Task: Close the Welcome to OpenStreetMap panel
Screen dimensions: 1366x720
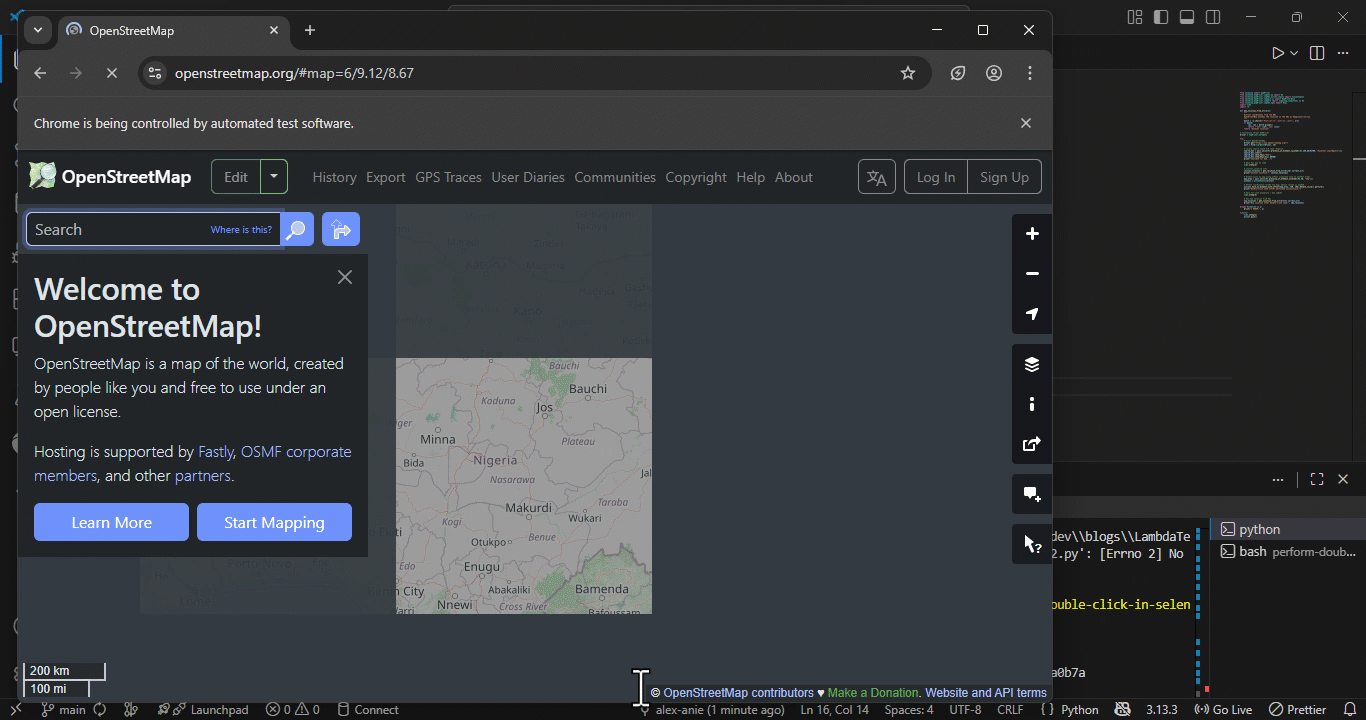Action: pyautogui.click(x=345, y=277)
